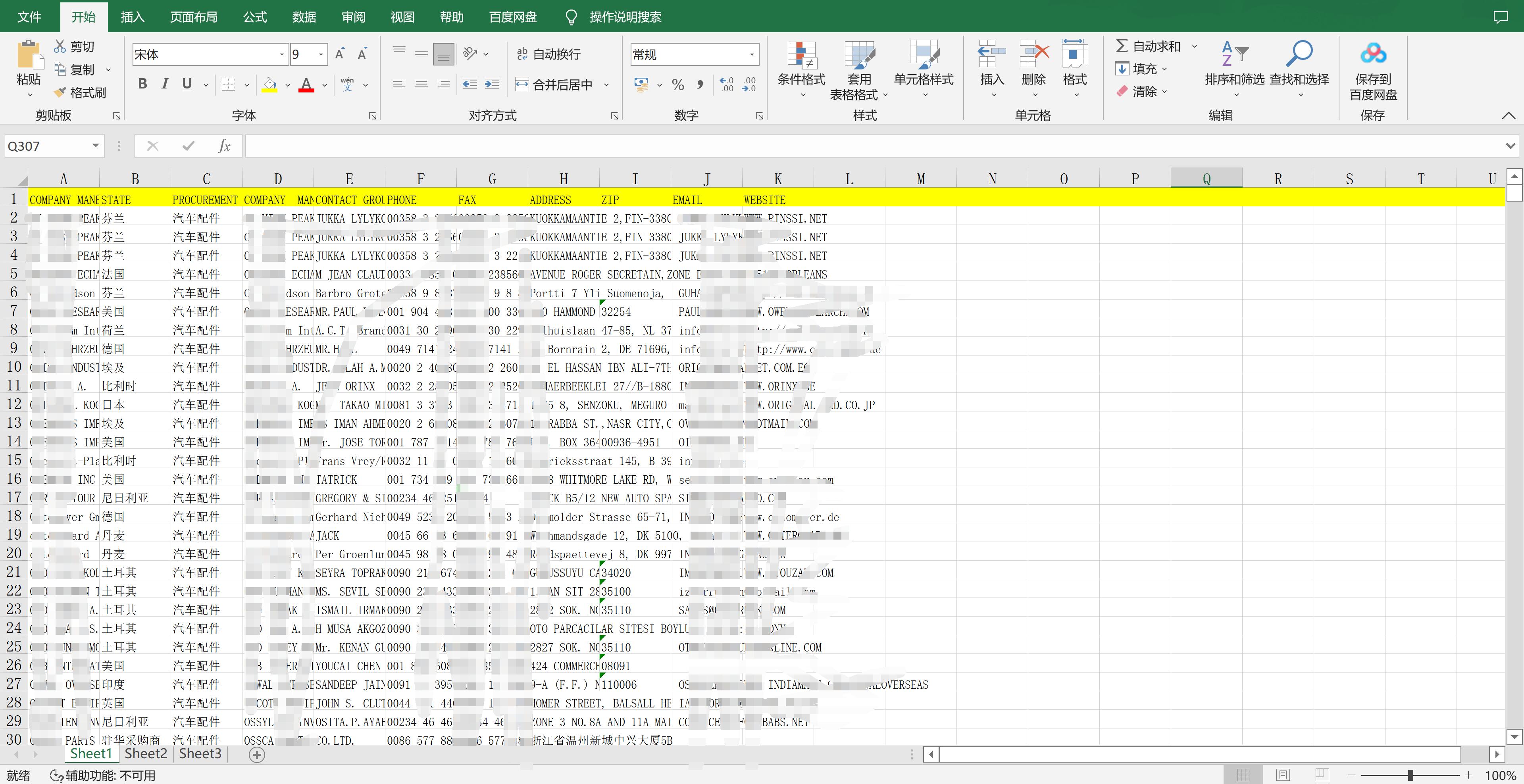Click the accounting currency format icon
1524x784 pixels.
(641, 85)
